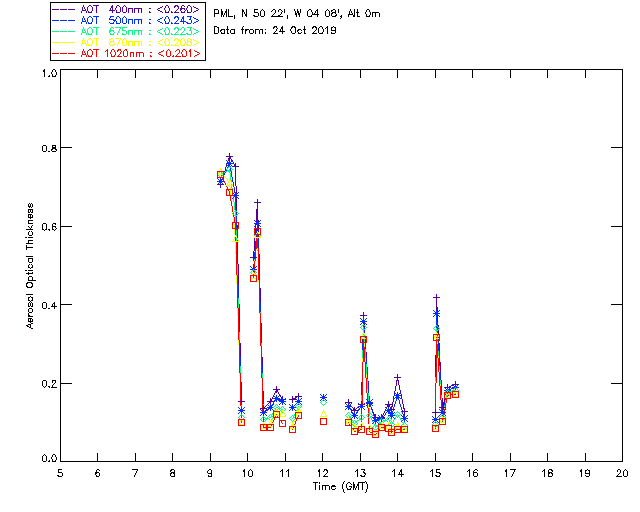The width and height of the screenshot is (640, 512).
Task: Click the x-axis label 16
Action: [x=472, y=473]
